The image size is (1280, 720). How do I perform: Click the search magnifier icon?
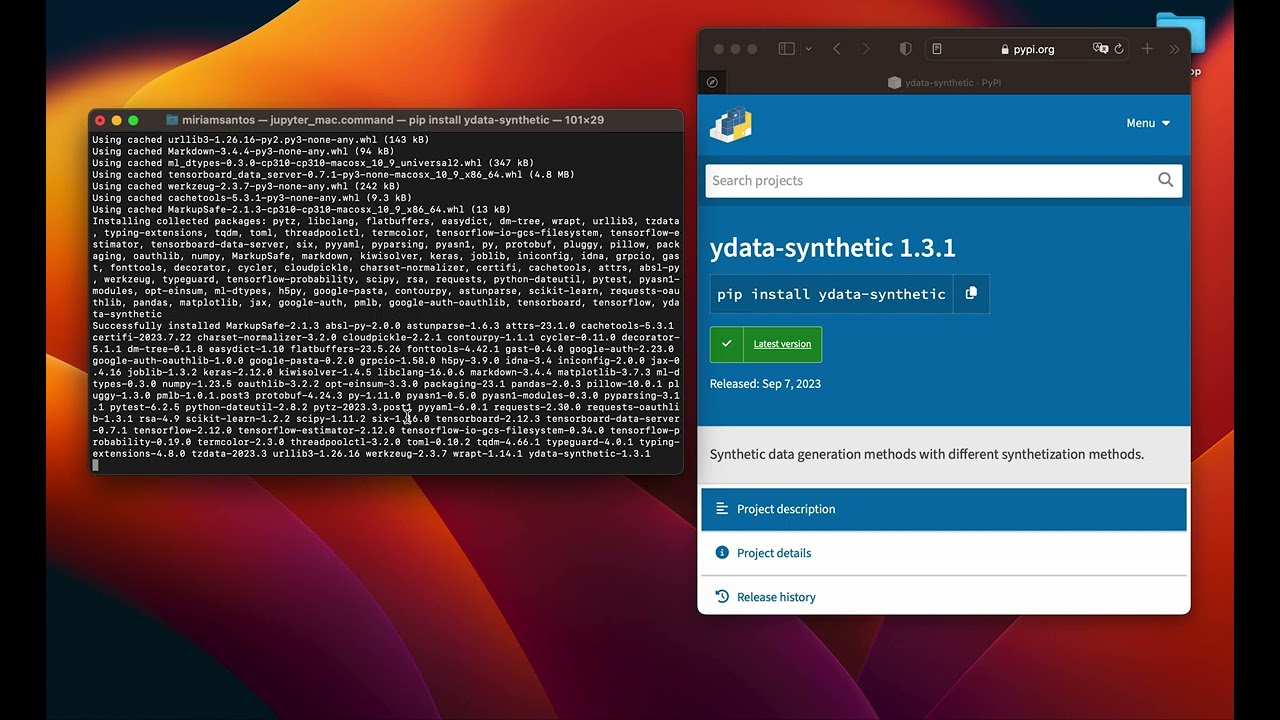click(x=1166, y=180)
